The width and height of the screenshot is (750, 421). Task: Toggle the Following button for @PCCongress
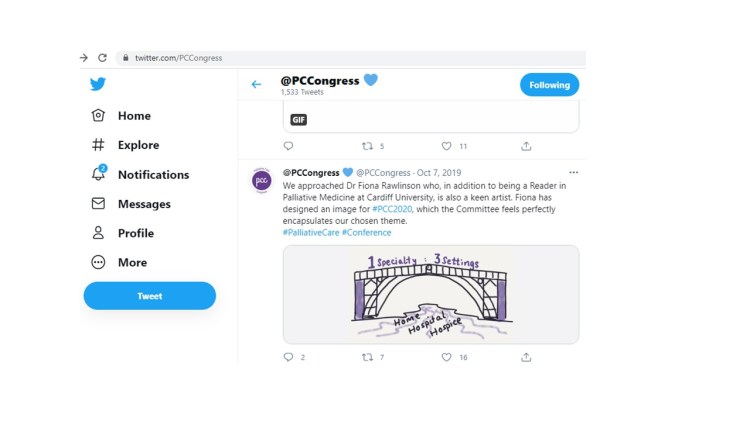(x=549, y=85)
